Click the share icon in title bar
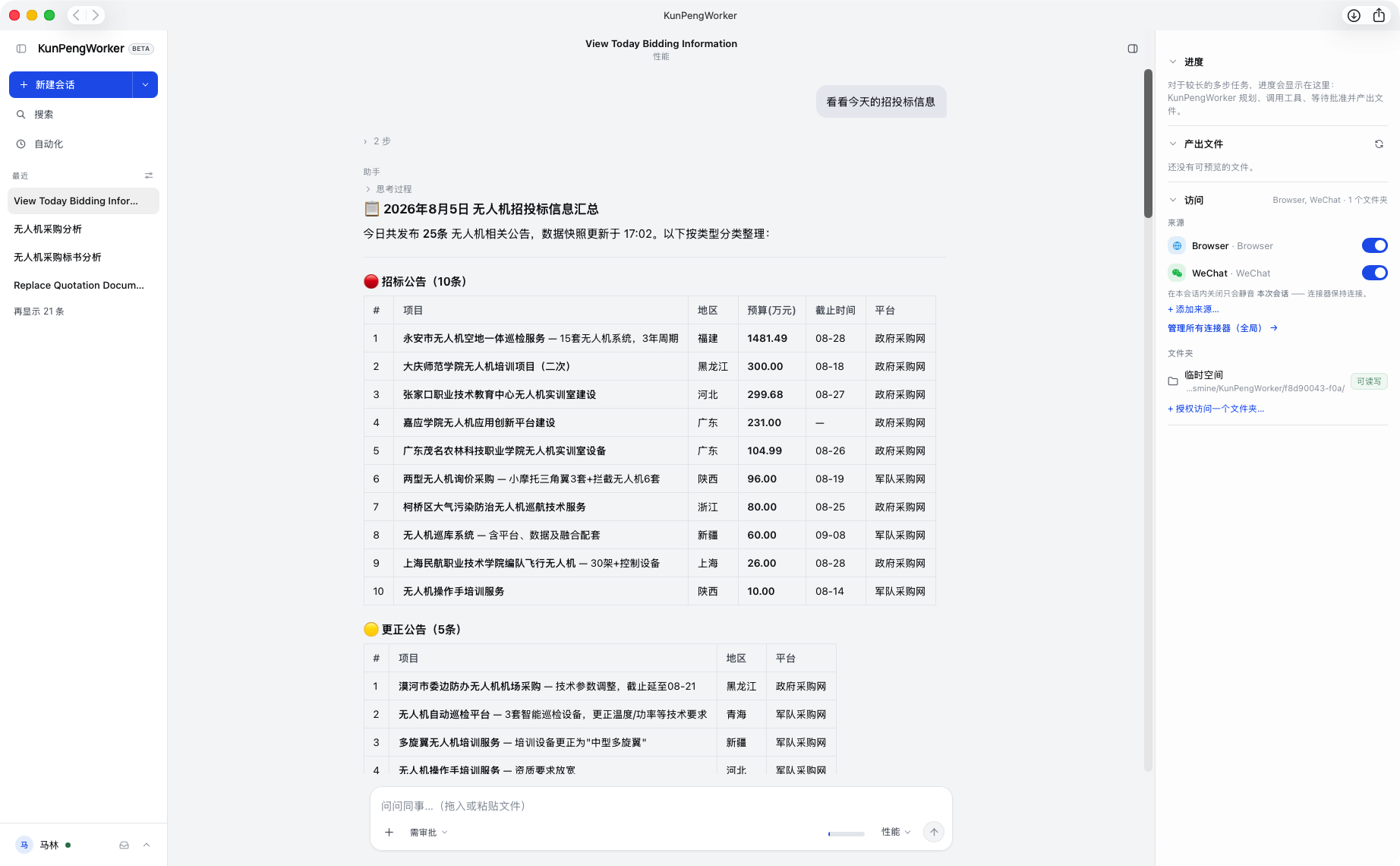Screen dimensions: 1400x866 pyautogui.click(x=1379, y=15)
